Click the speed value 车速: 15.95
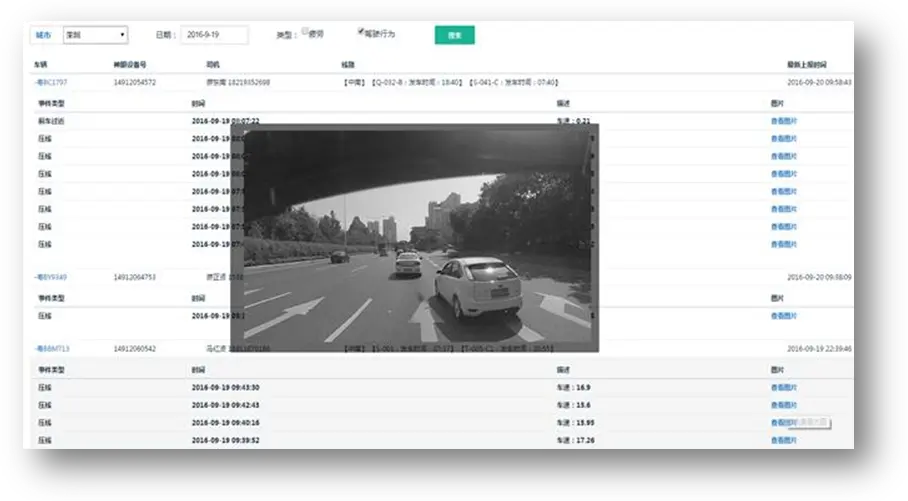Screen dimensions: 908x501 (575, 423)
